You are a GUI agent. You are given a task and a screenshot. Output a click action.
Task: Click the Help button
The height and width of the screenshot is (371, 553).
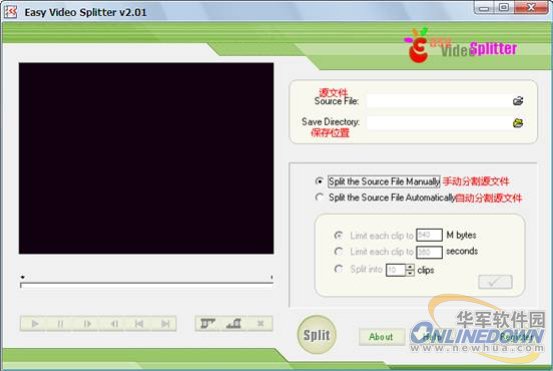(x=432, y=337)
